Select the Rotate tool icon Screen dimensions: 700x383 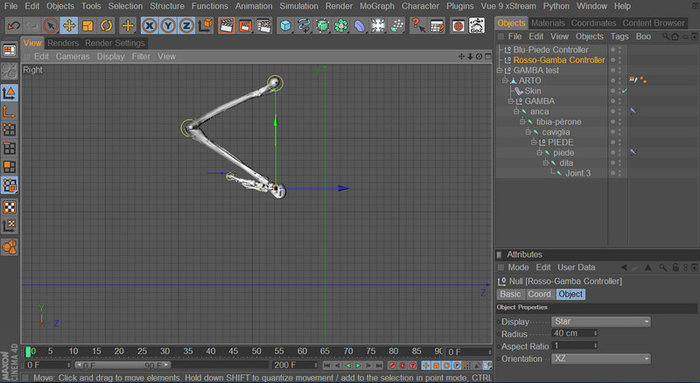(106, 25)
